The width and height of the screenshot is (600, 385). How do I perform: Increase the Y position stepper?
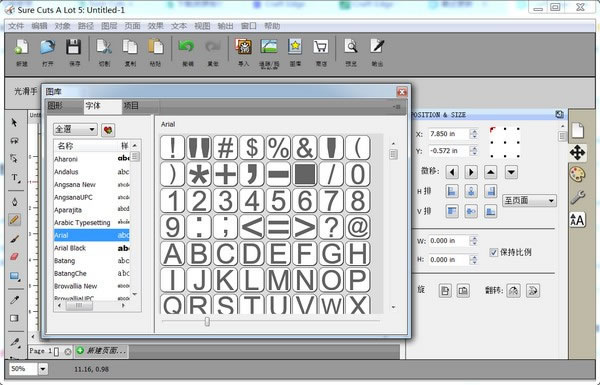[474, 148]
